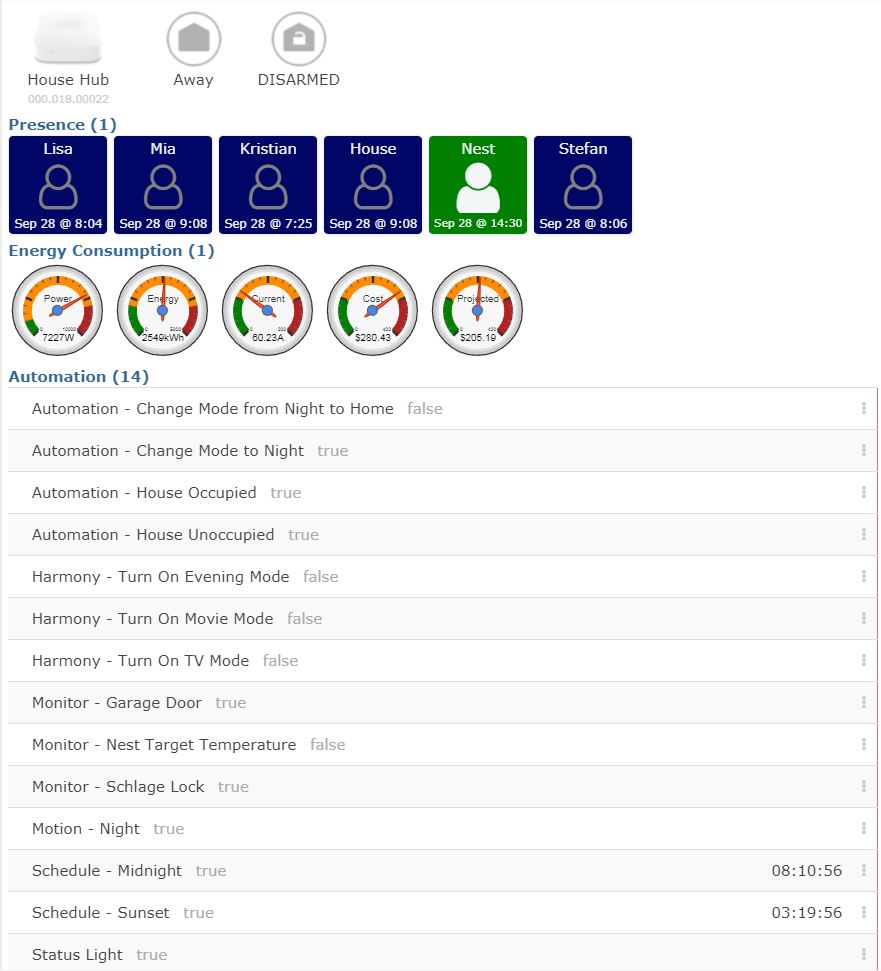Click the House Hub device icon
The image size is (881, 971).
68,38
